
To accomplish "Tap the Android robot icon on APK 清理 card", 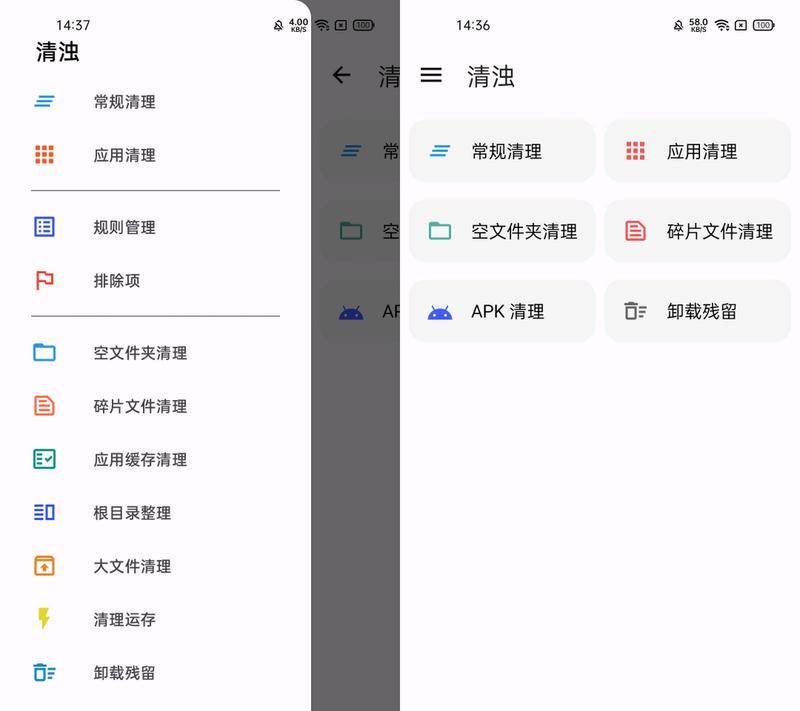I will [x=440, y=312].
